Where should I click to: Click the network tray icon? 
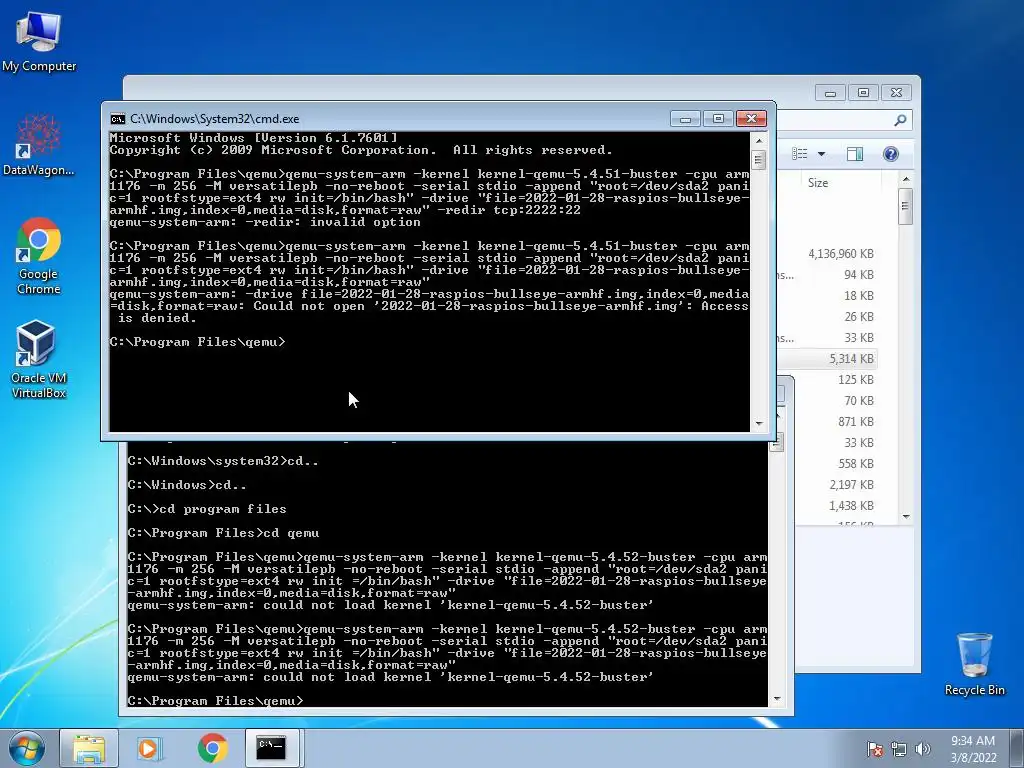point(899,749)
